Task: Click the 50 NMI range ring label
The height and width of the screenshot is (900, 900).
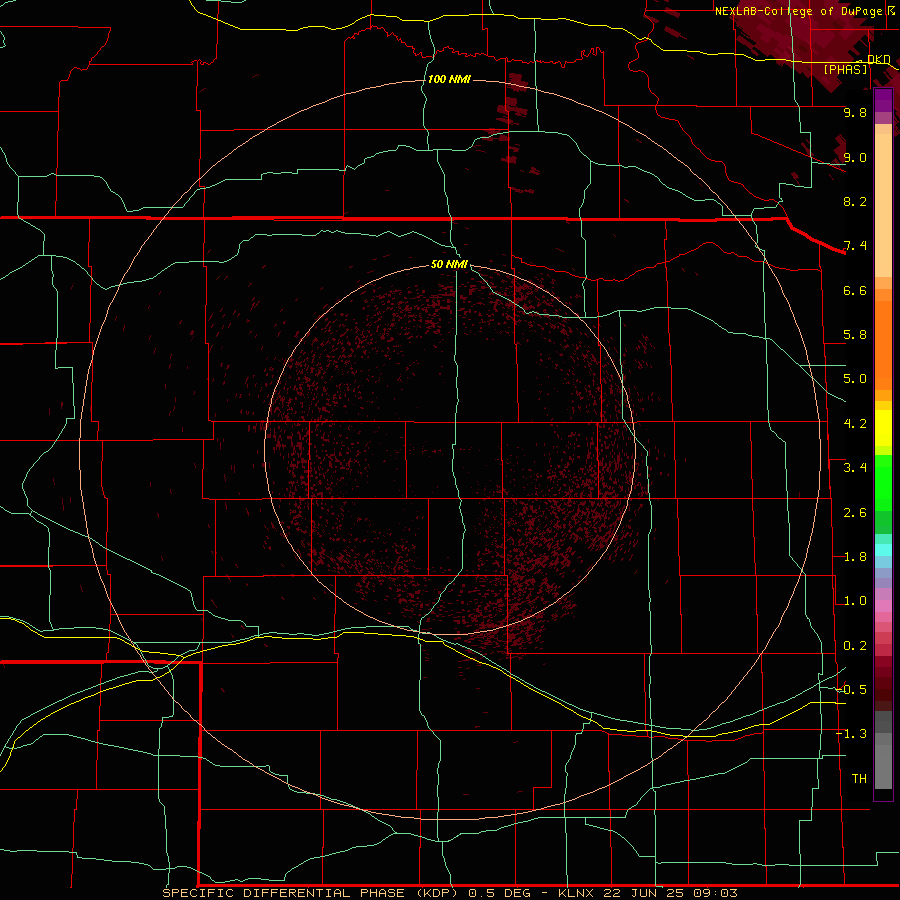Action: (x=449, y=264)
